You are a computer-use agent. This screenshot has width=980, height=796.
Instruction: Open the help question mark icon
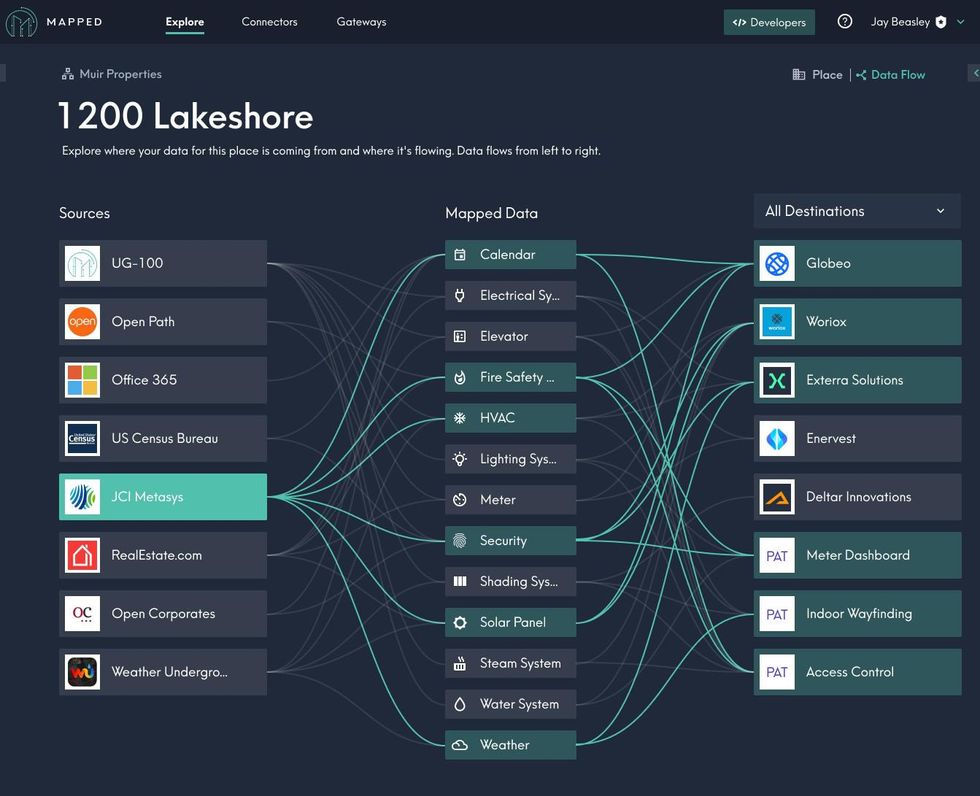pyautogui.click(x=844, y=22)
